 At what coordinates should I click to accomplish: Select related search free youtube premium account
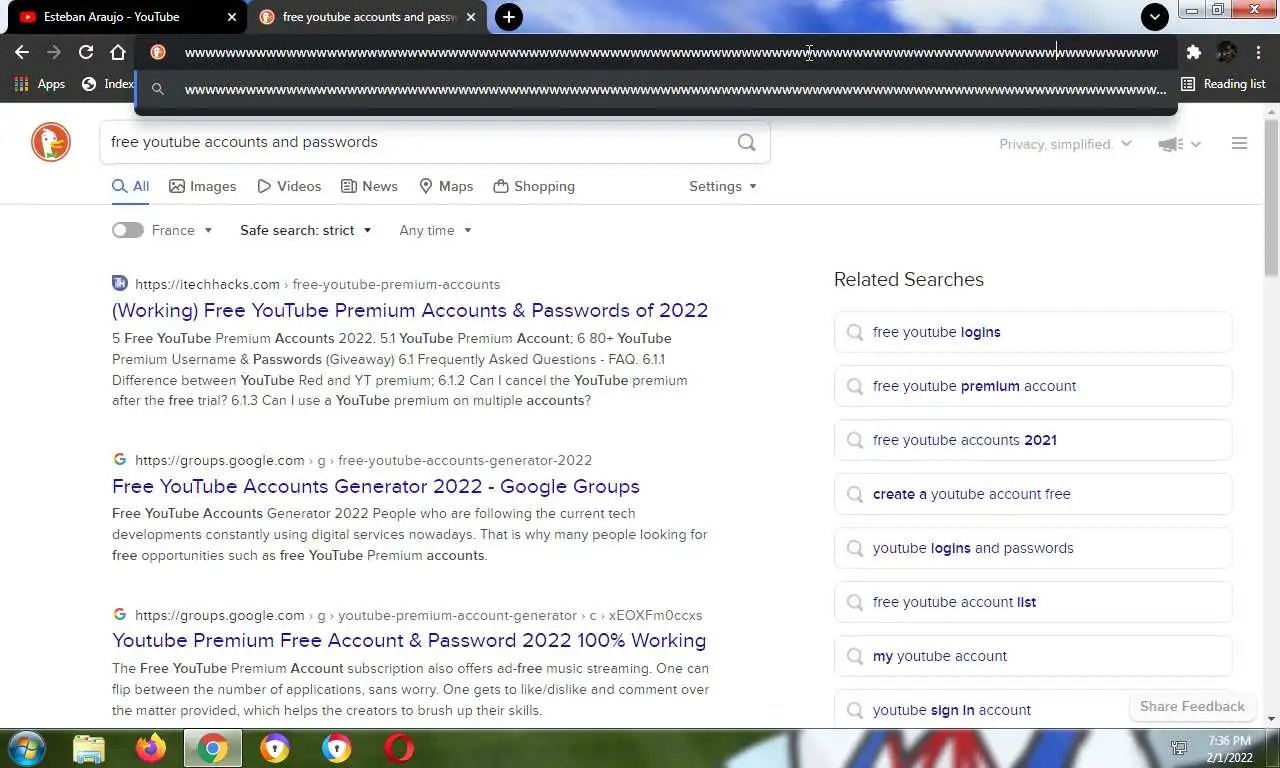coord(1033,386)
